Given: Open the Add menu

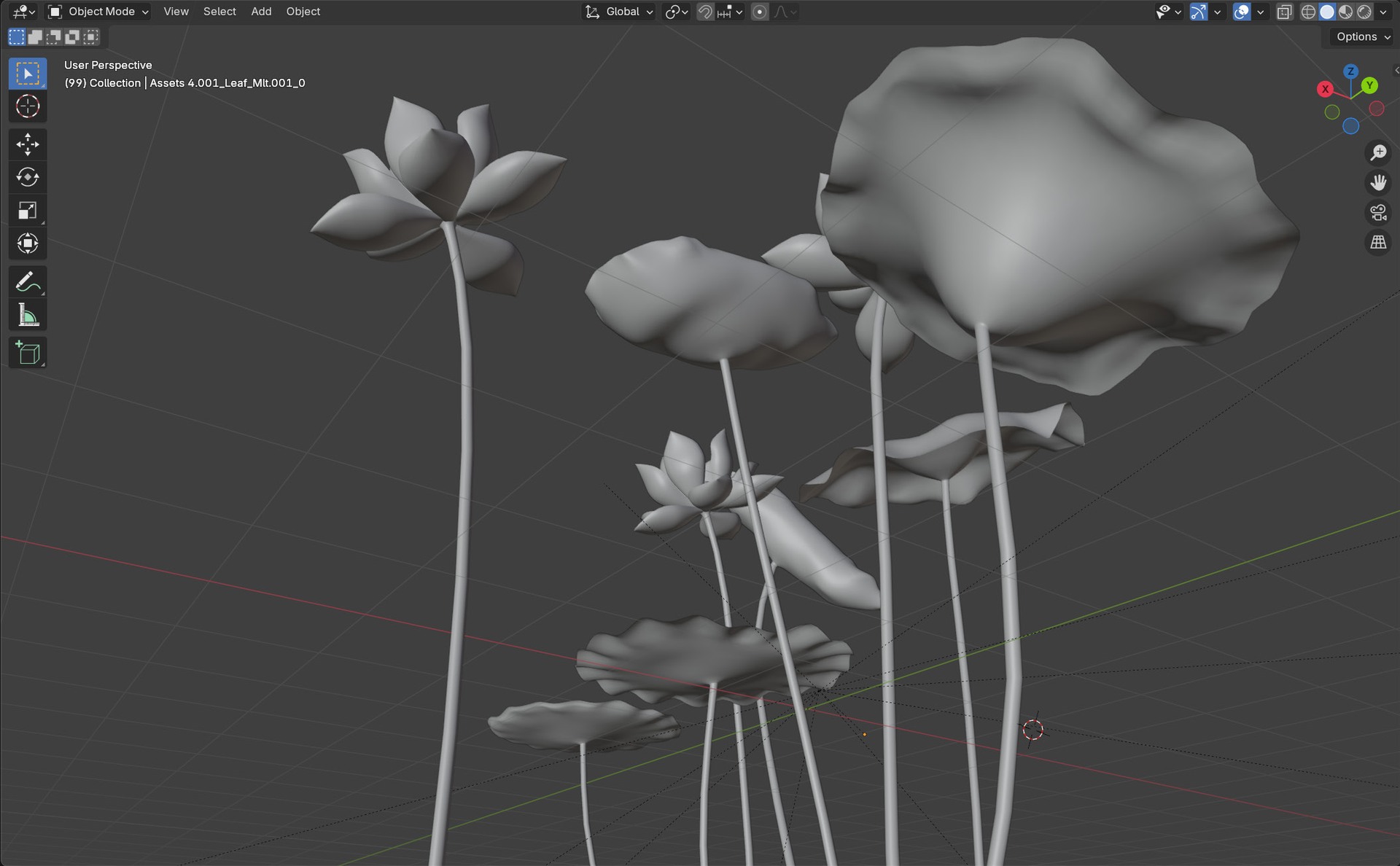Looking at the screenshot, I should 261,12.
